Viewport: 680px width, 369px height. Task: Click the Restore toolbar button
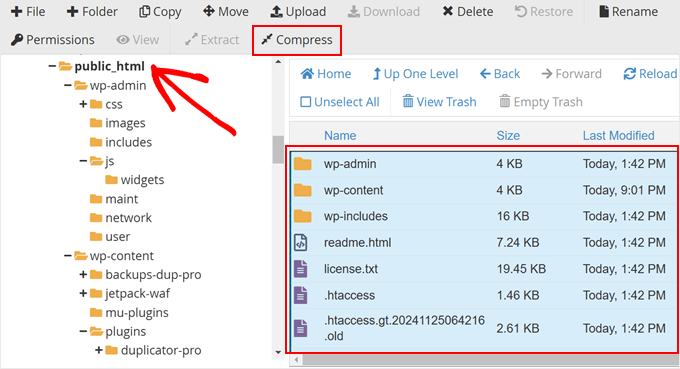point(544,12)
